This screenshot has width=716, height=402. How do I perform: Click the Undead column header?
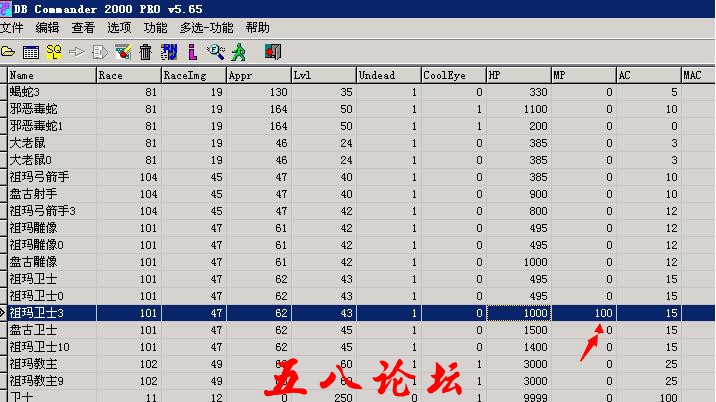pos(387,75)
